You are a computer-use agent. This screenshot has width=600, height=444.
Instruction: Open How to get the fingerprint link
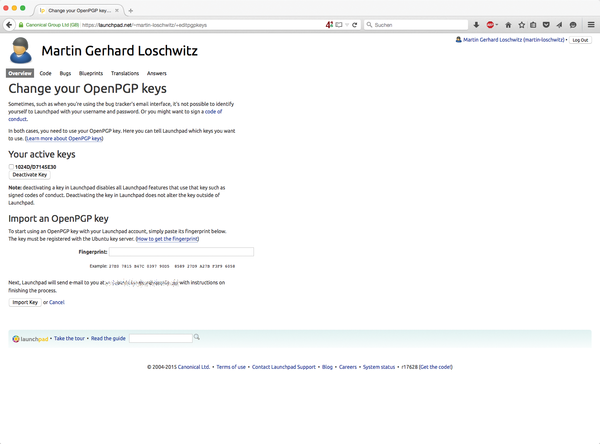pyautogui.click(x=167, y=239)
